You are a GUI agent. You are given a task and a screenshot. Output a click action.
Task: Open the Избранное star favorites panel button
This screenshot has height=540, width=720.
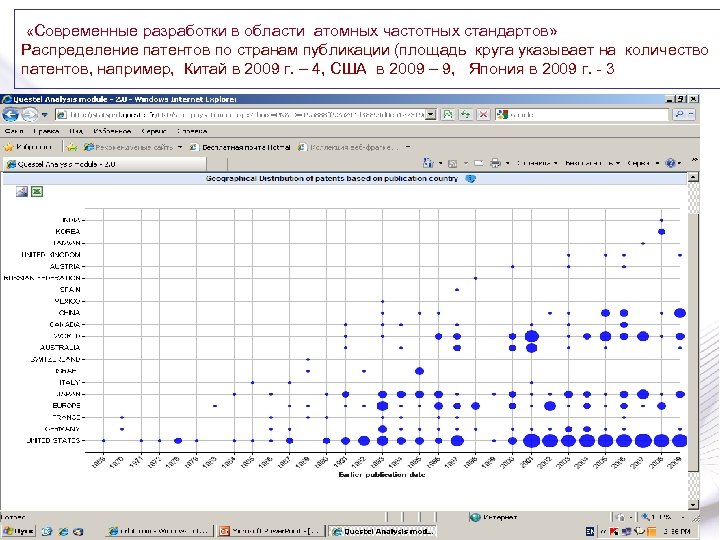[x=28, y=147]
